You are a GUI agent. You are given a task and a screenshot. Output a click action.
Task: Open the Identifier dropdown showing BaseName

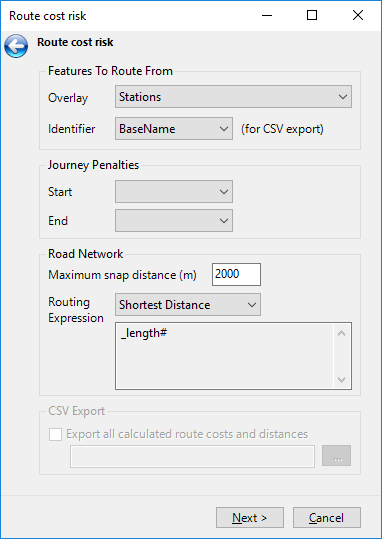(x=174, y=129)
